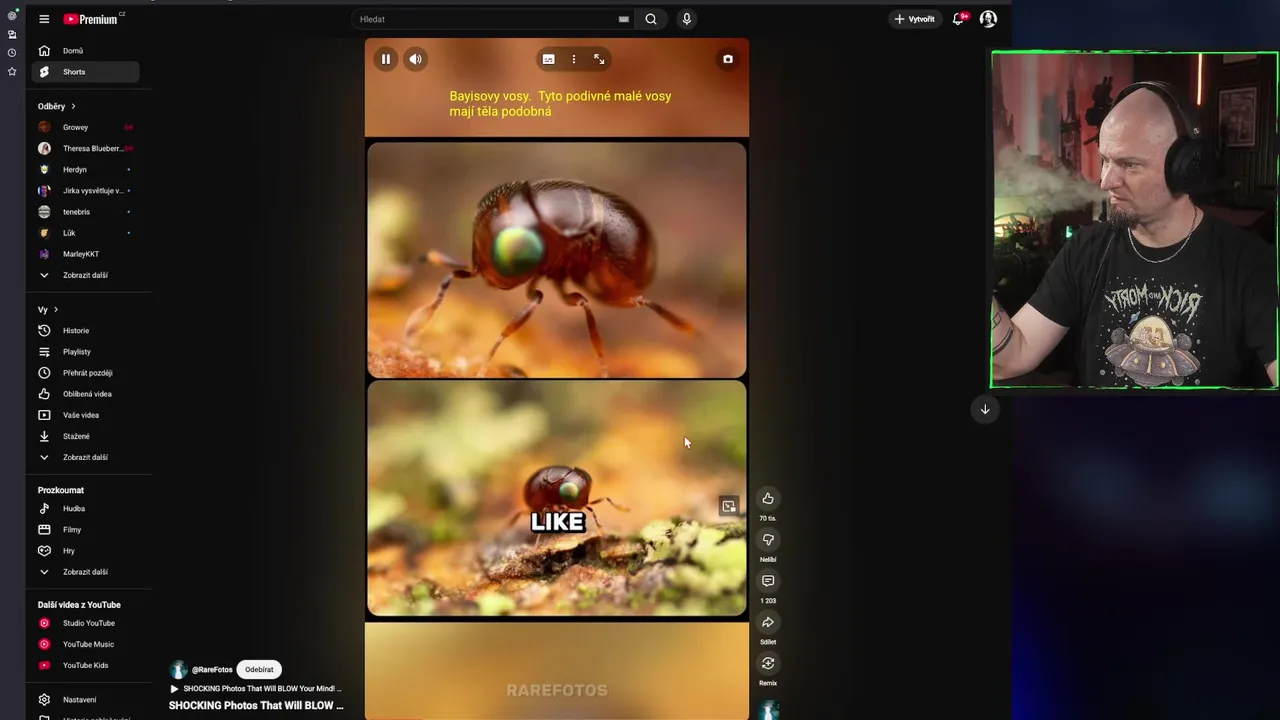Screen dimensions: 1280x720
Task: Expand the Vy section chevron
Action: pyautogui.click(x=56, y=310)
